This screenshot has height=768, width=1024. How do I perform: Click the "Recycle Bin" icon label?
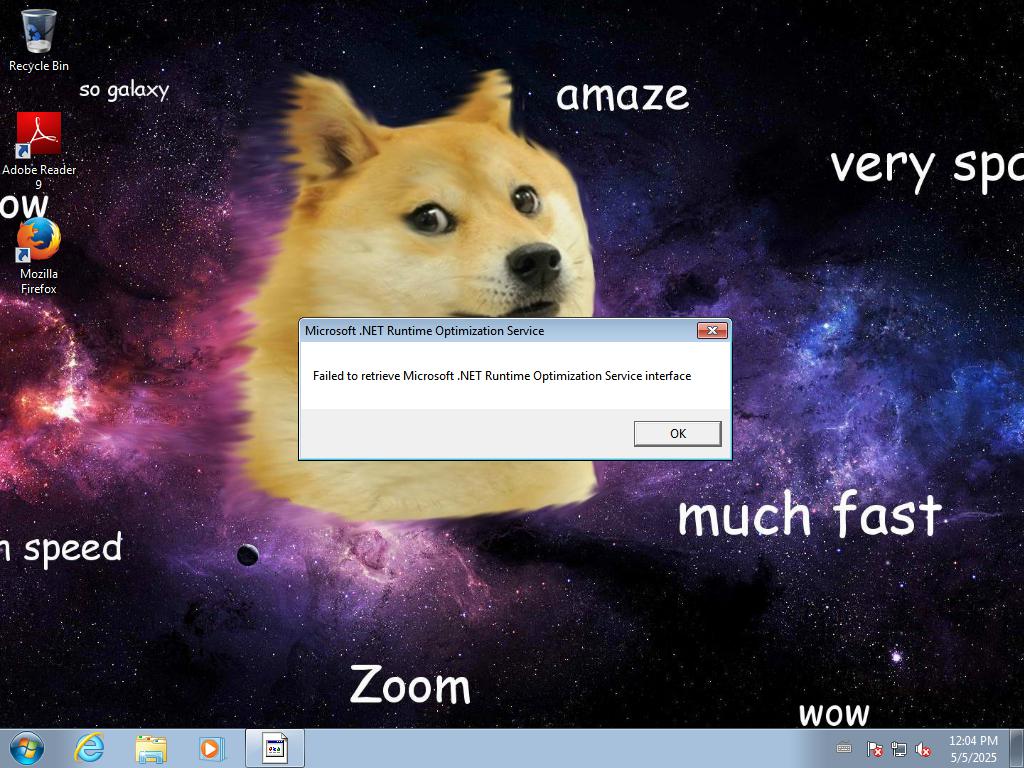[x=39, y=66]
